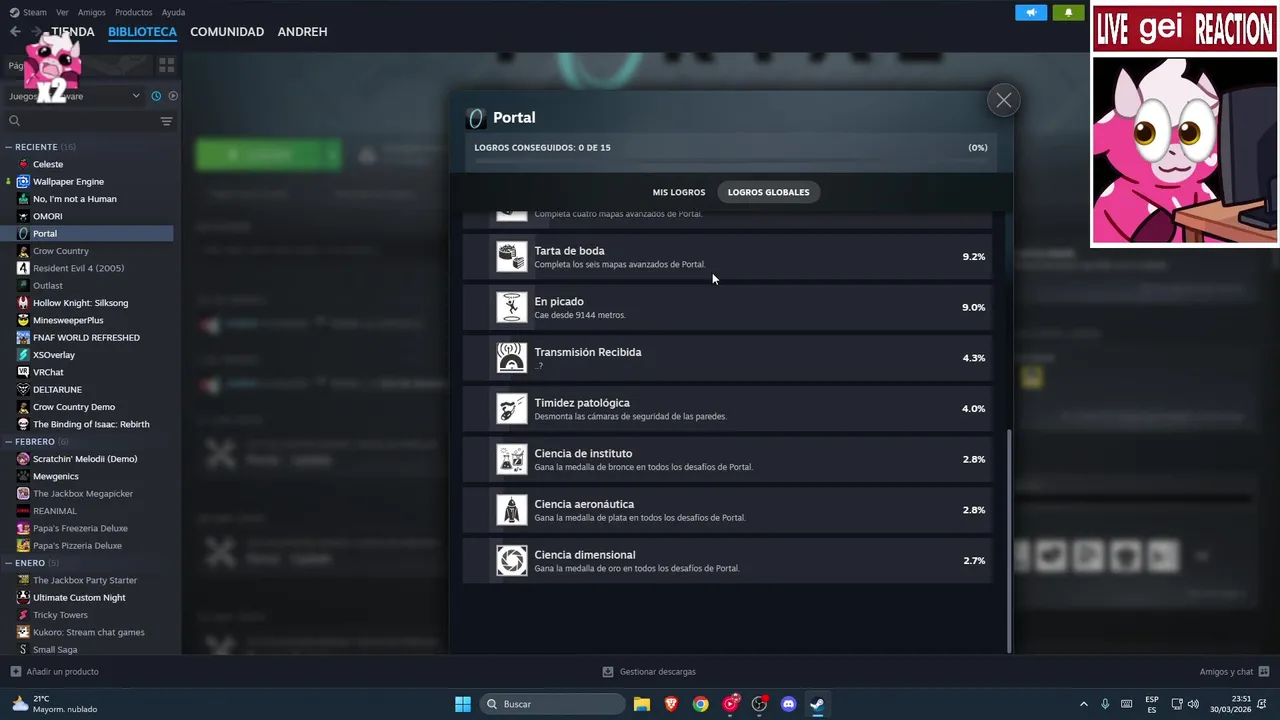Click Ultimate Custom Night icon
The image size is (1280, 720).
[23, 597]
